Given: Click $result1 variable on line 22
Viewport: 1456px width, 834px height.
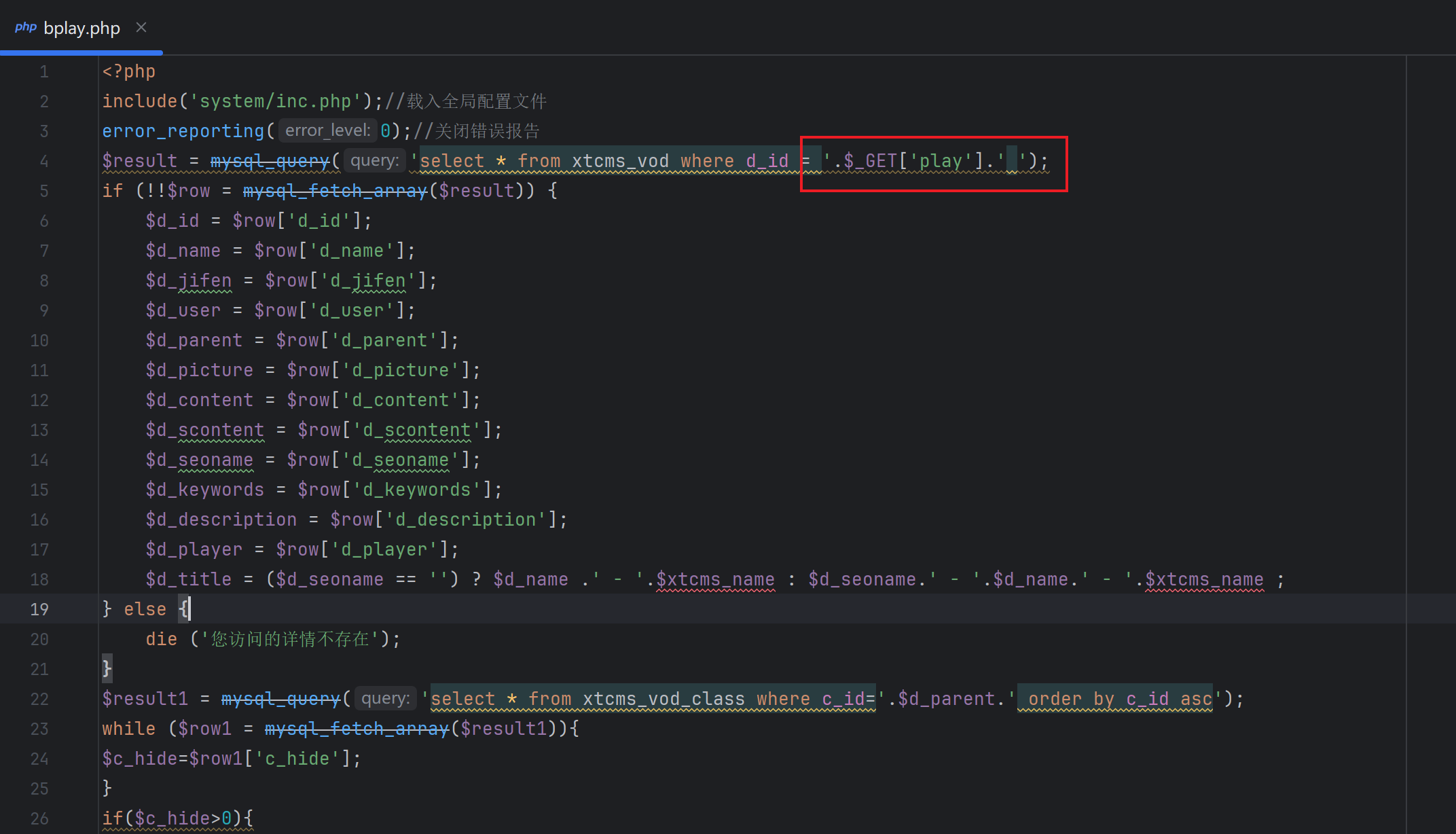Looking at the screenshot, I should 145,699.
